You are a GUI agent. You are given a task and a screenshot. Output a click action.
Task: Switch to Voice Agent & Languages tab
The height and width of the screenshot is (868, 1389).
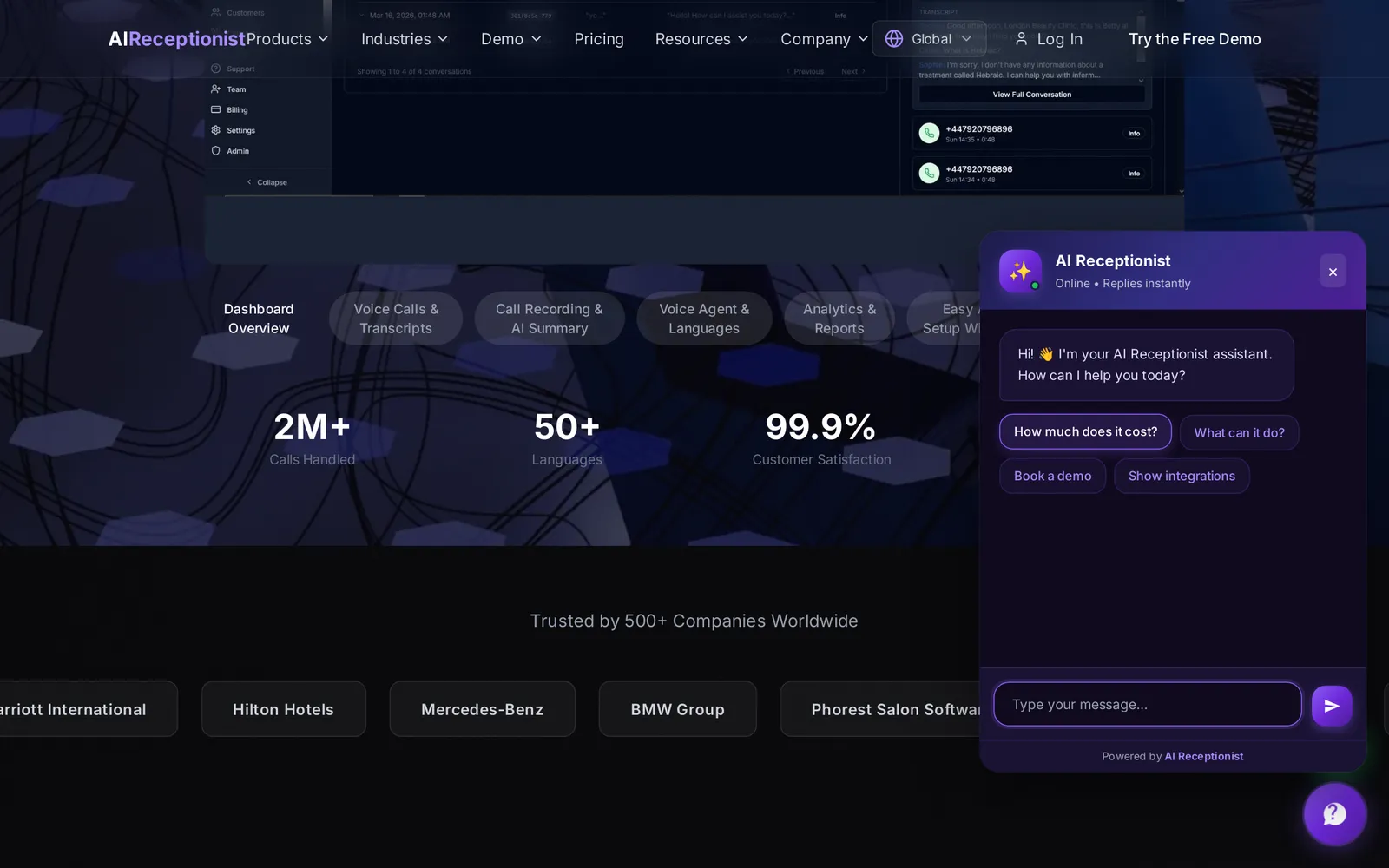coord(704,319)
